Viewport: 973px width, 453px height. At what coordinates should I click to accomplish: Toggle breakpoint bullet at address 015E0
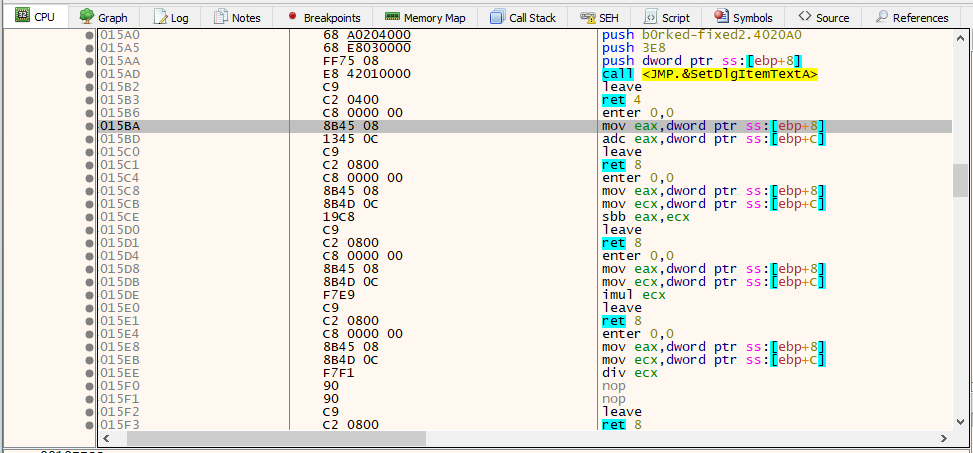point(89,308)
